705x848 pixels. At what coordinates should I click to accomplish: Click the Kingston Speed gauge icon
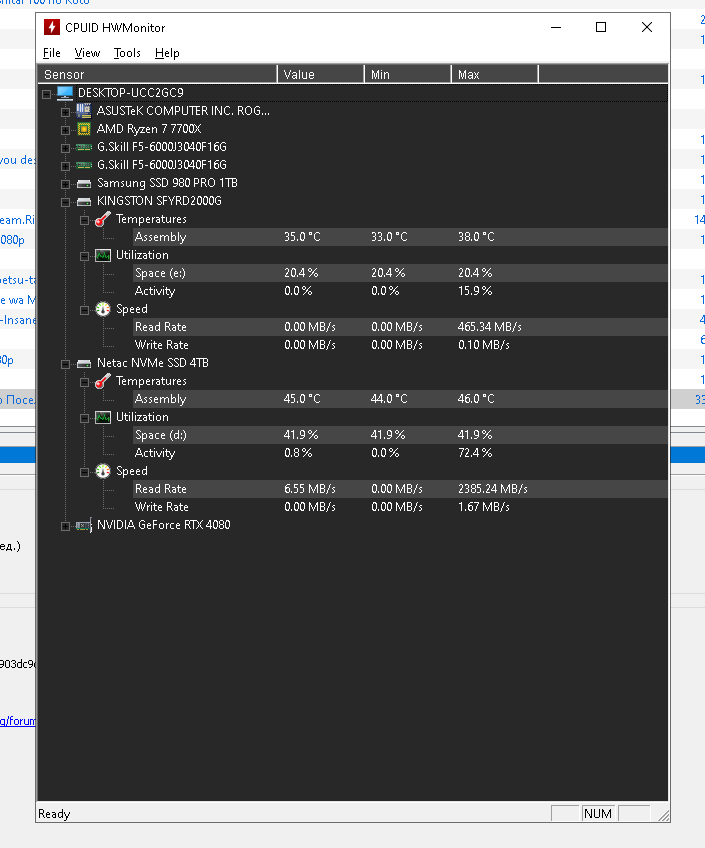(x=103, y=309)
